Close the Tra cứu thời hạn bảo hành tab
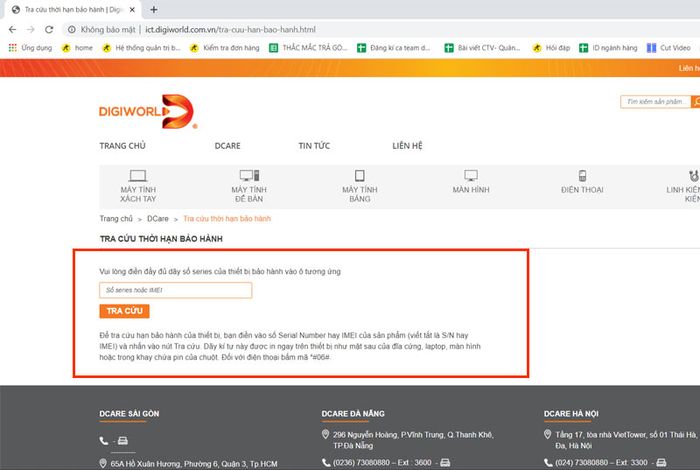The width and height of the screenshot is (700, 470). click(x=132, y=9)
